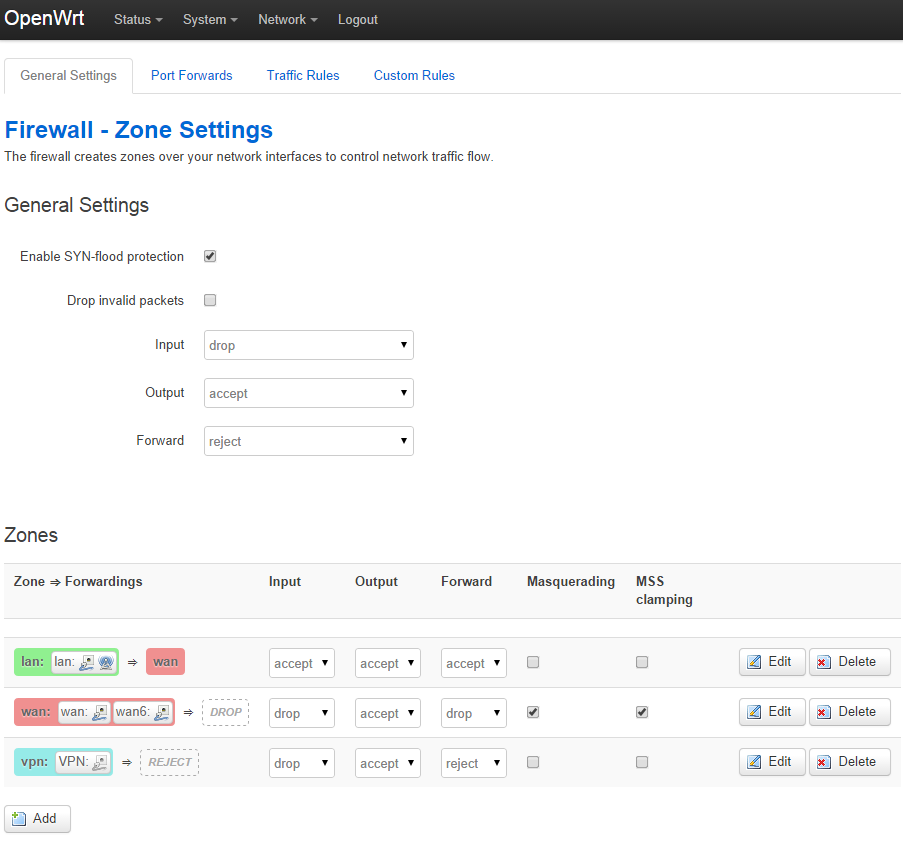Open the vpn zone Forward dropdown
The height and width of the screenshot is (842, 903).
[473, 763]
